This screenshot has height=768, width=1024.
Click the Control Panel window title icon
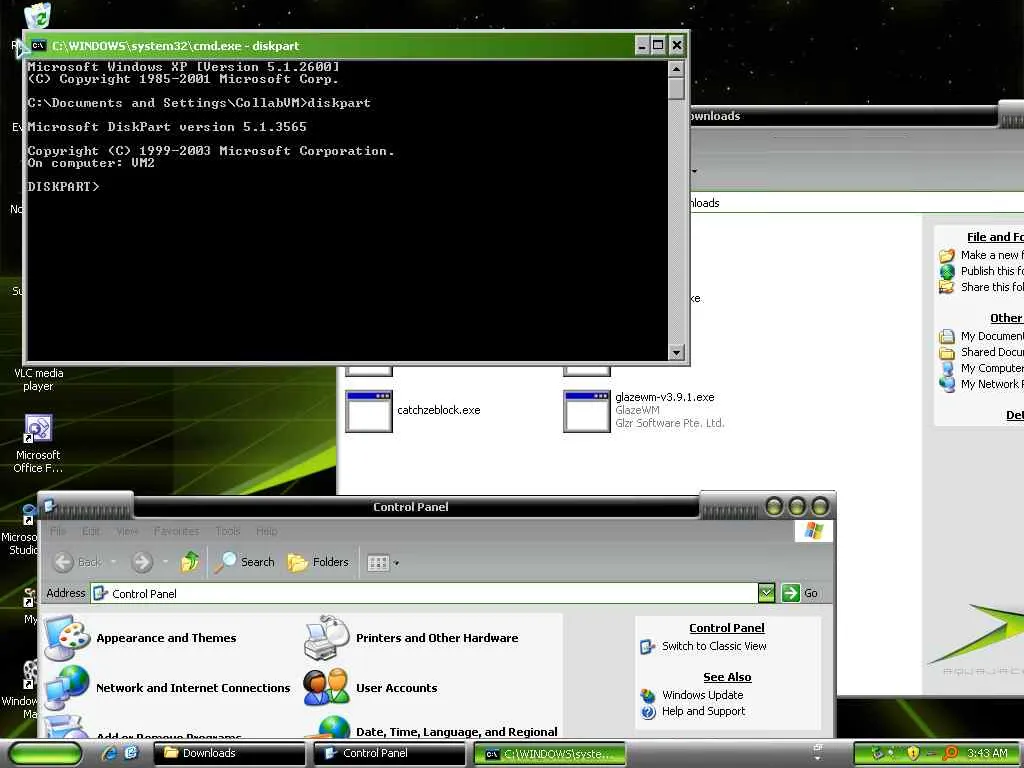pyautogui.click(x=50, y=506)
